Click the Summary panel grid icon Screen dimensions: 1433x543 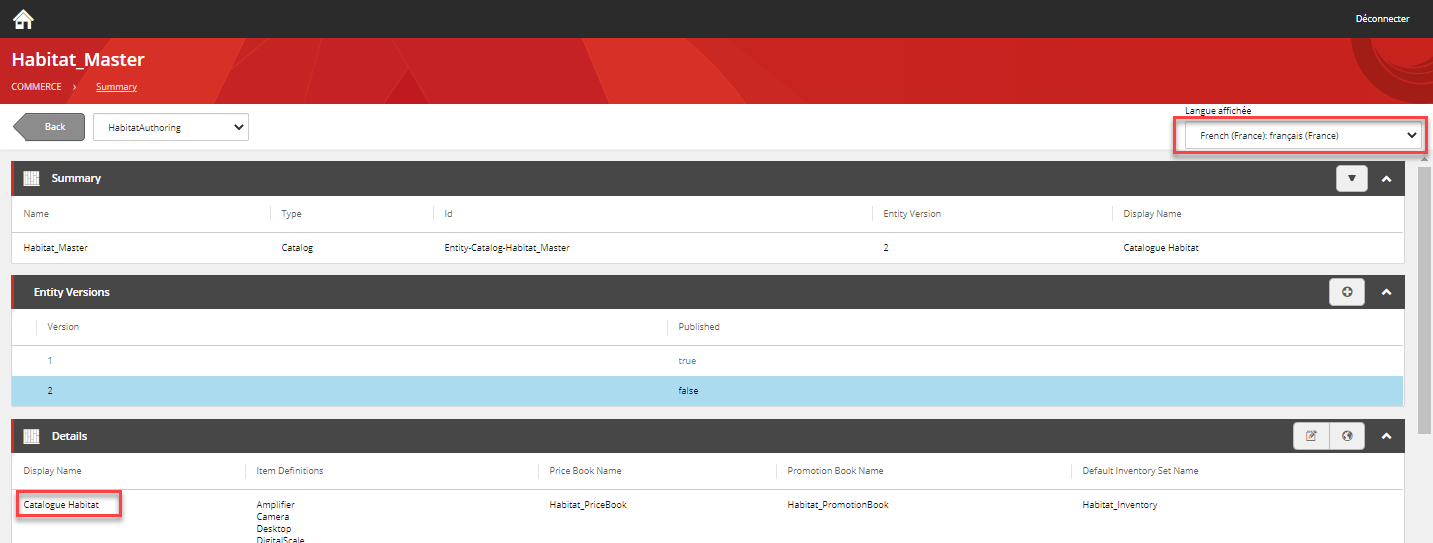(x=31, y=178)
